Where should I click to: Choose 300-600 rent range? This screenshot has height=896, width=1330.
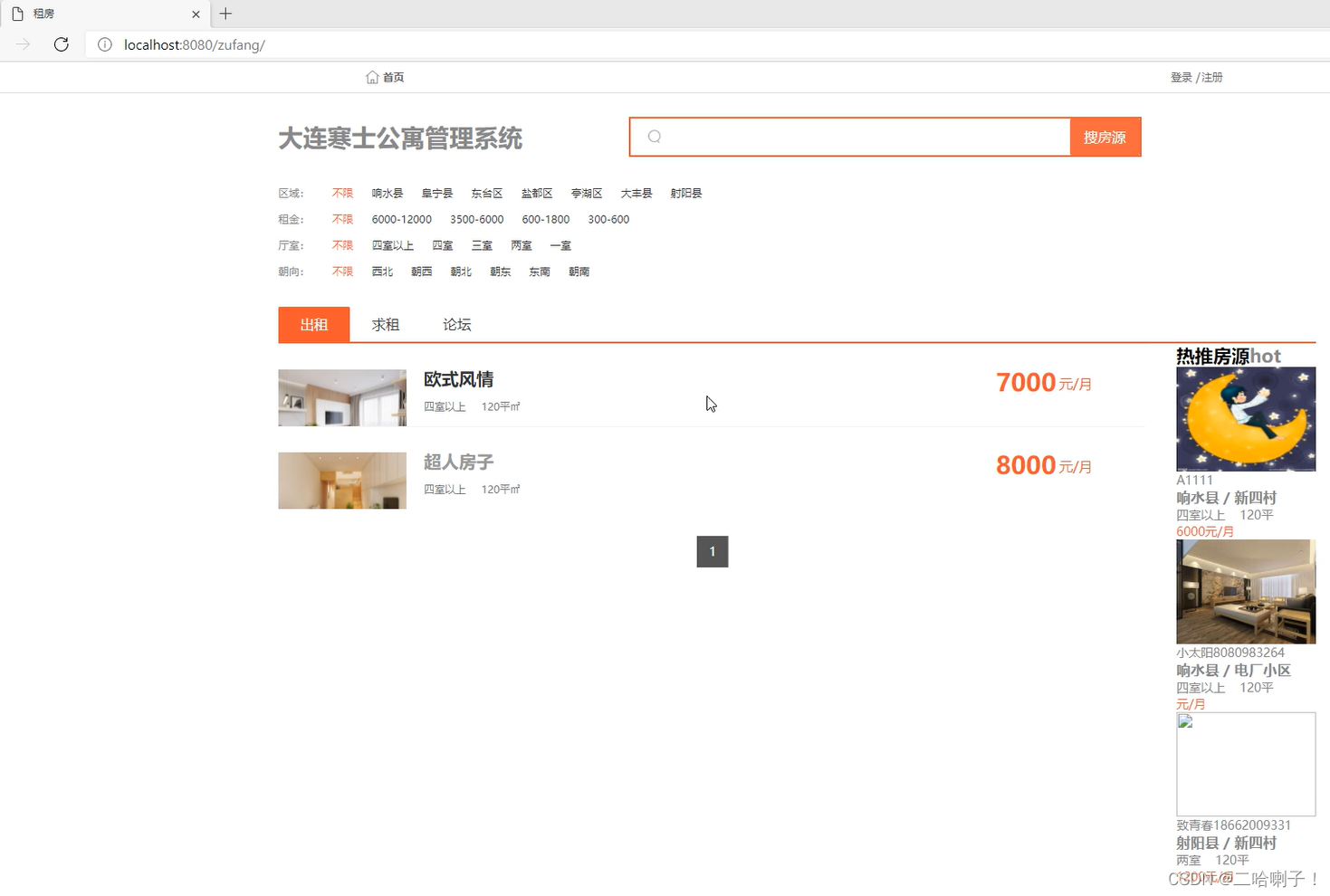pyautogui.click(x=608, y=219)
